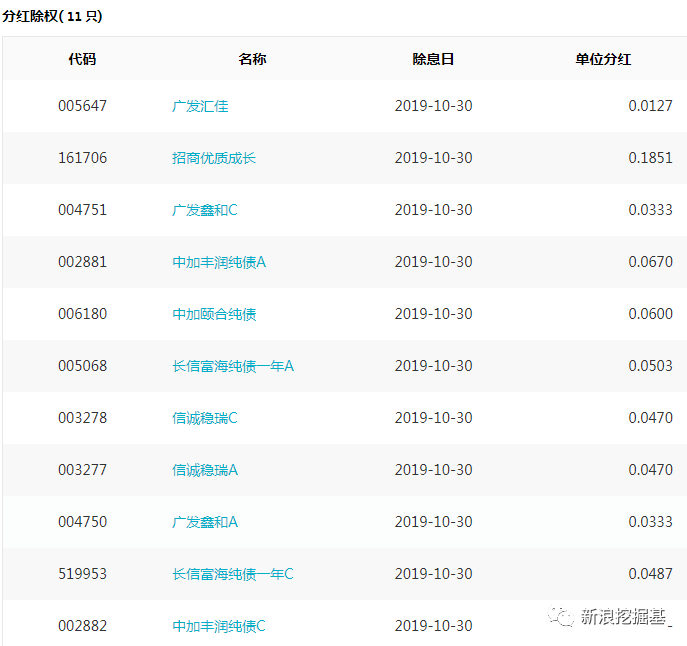Click the 分红除权(11只) section heading
The height and width of the screenshot is (646, 687).
(x=52, y=16)
